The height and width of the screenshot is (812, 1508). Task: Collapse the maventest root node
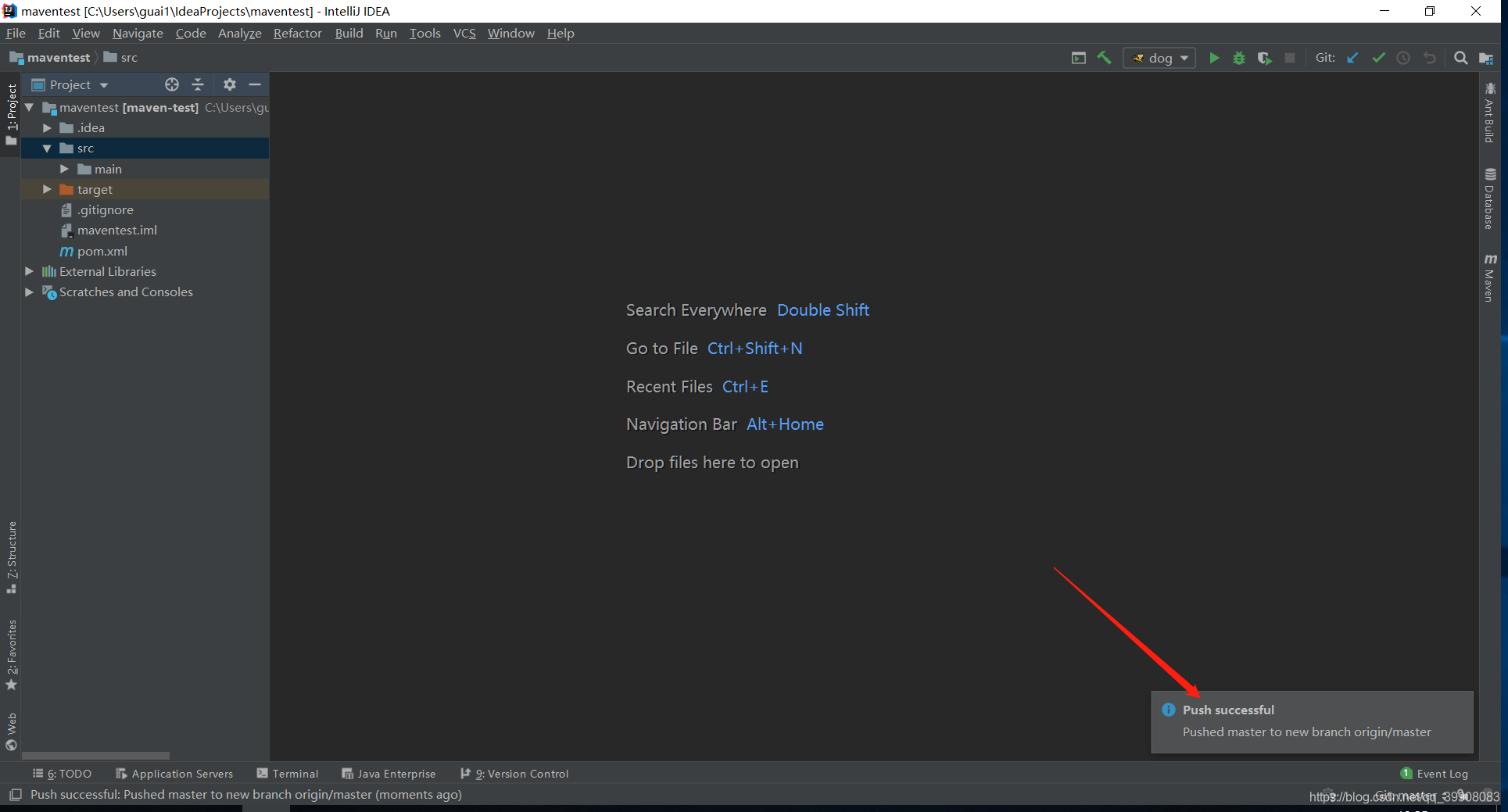(30, 107)
